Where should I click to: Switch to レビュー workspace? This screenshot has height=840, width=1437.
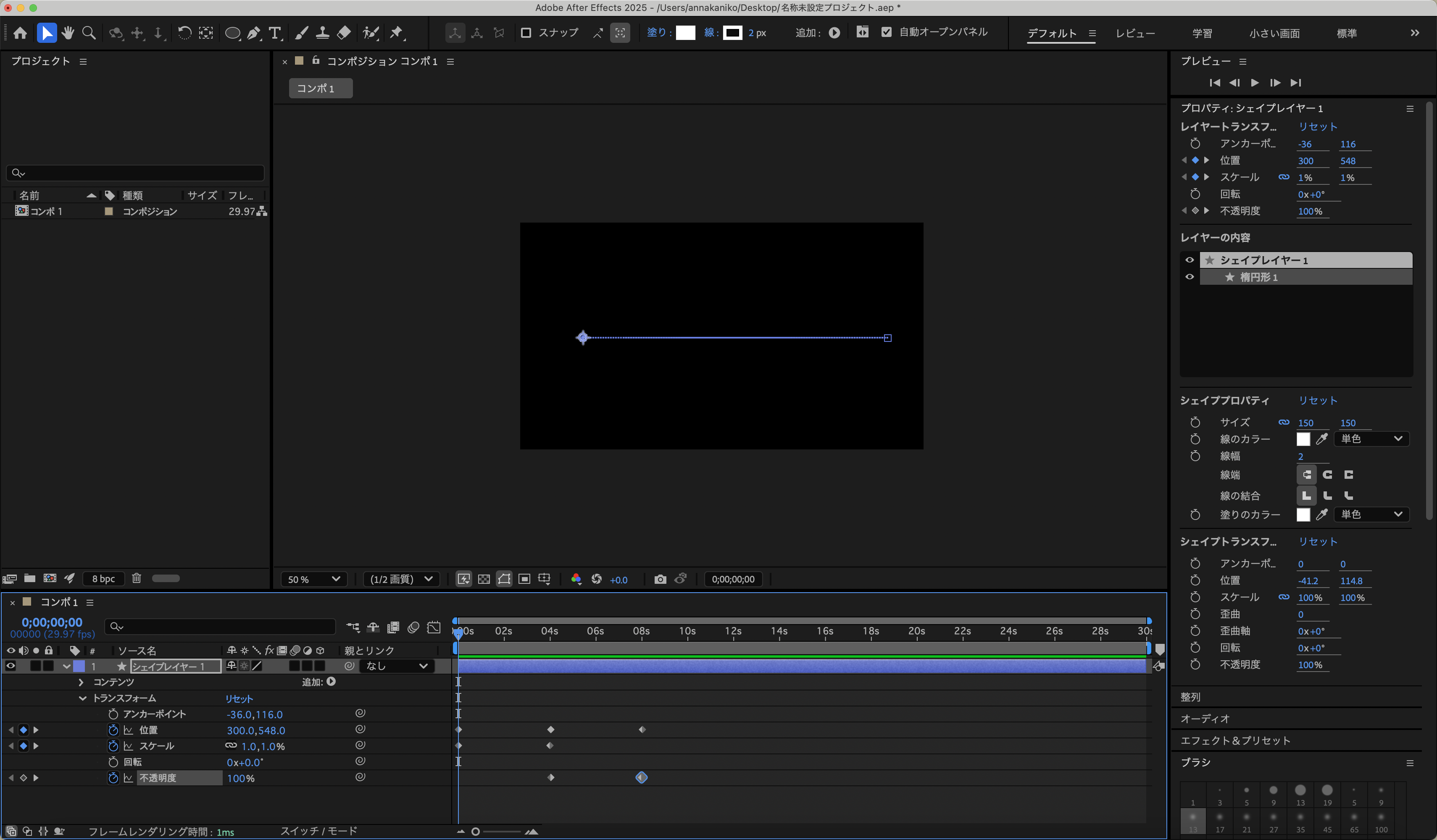tap(1135, 33)
